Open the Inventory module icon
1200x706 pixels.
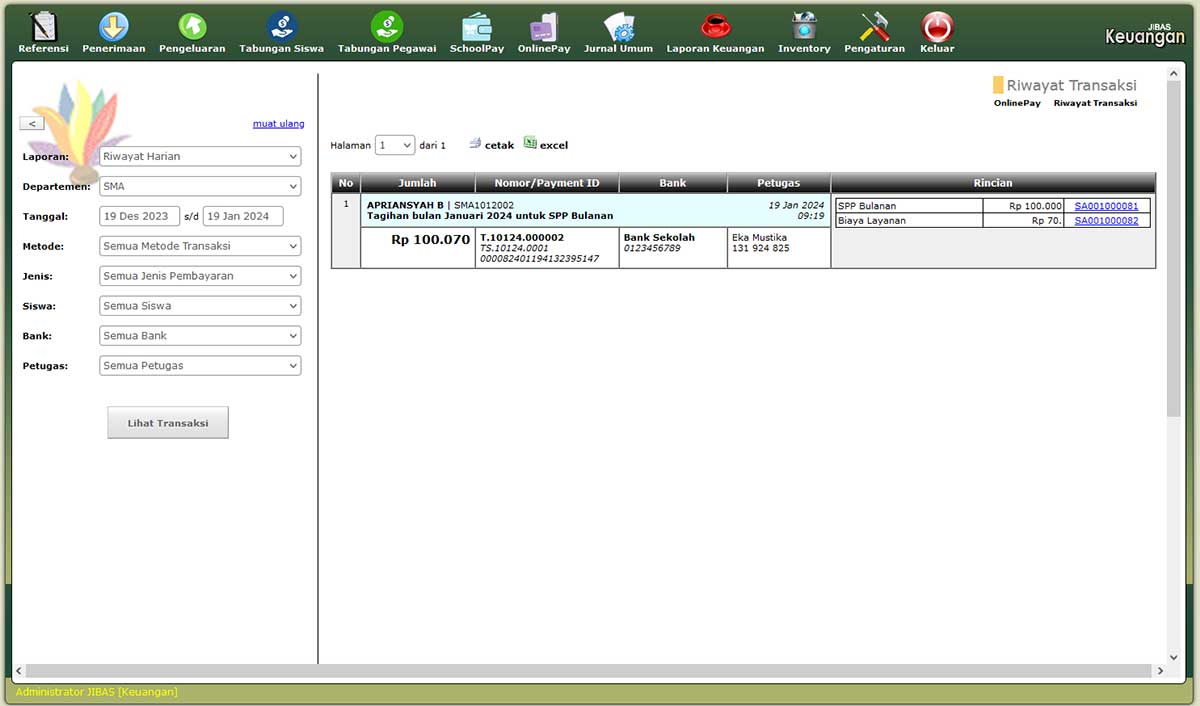(804, 27)
